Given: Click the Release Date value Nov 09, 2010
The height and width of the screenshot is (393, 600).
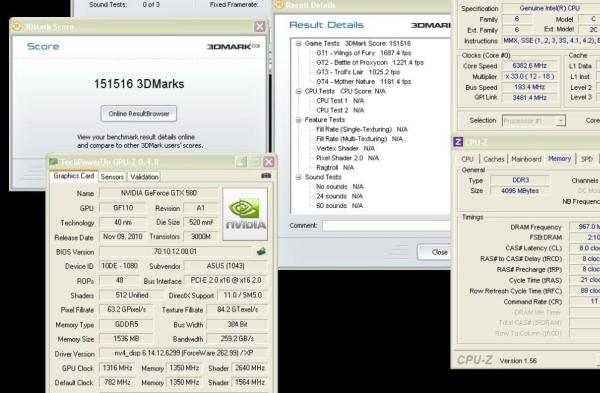Looking at the screenshot, I should coord(123,237).
